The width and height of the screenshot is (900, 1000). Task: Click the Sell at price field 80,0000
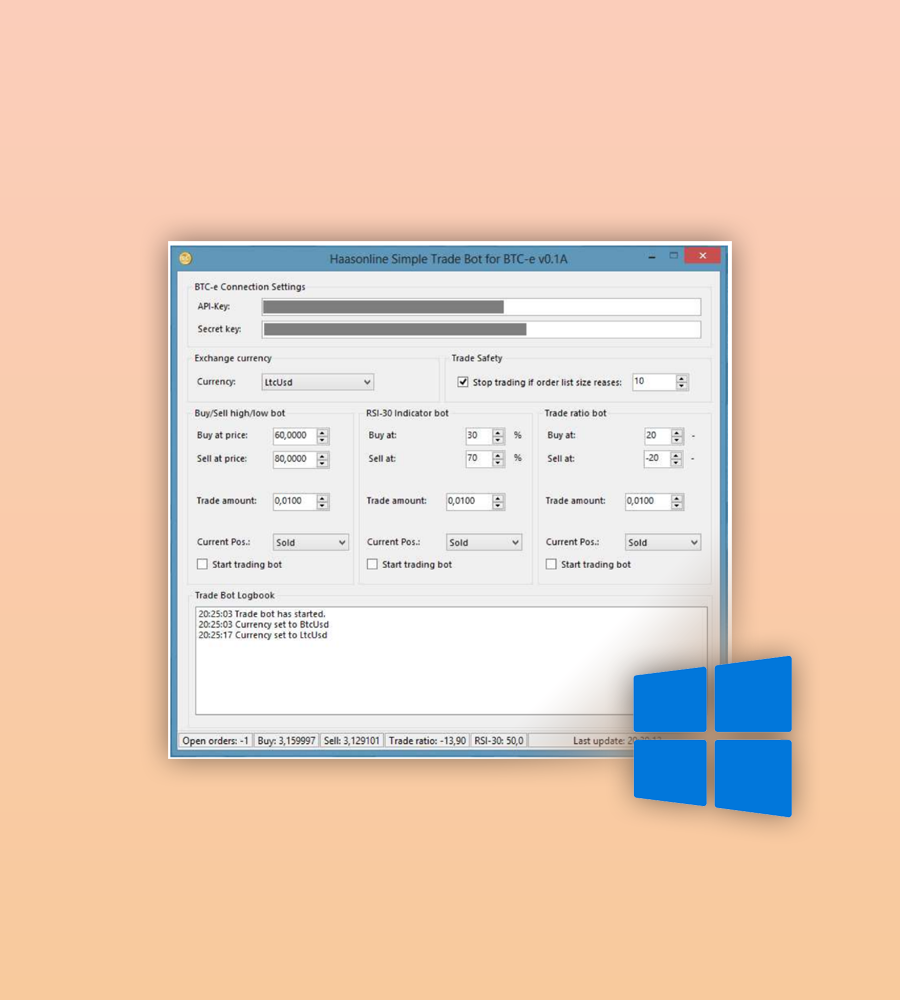click(x=294, y=459)
